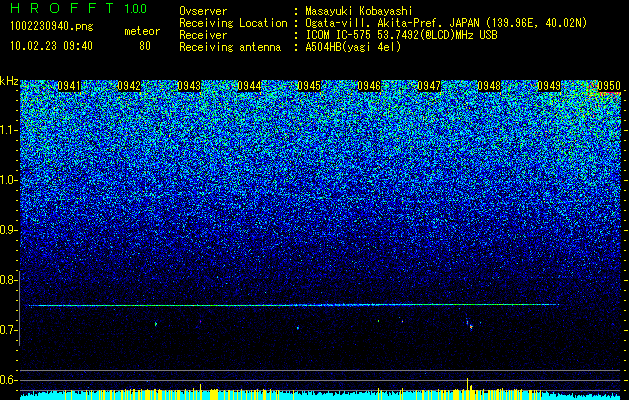Select the file name 1002230940.png

(51, 26)
